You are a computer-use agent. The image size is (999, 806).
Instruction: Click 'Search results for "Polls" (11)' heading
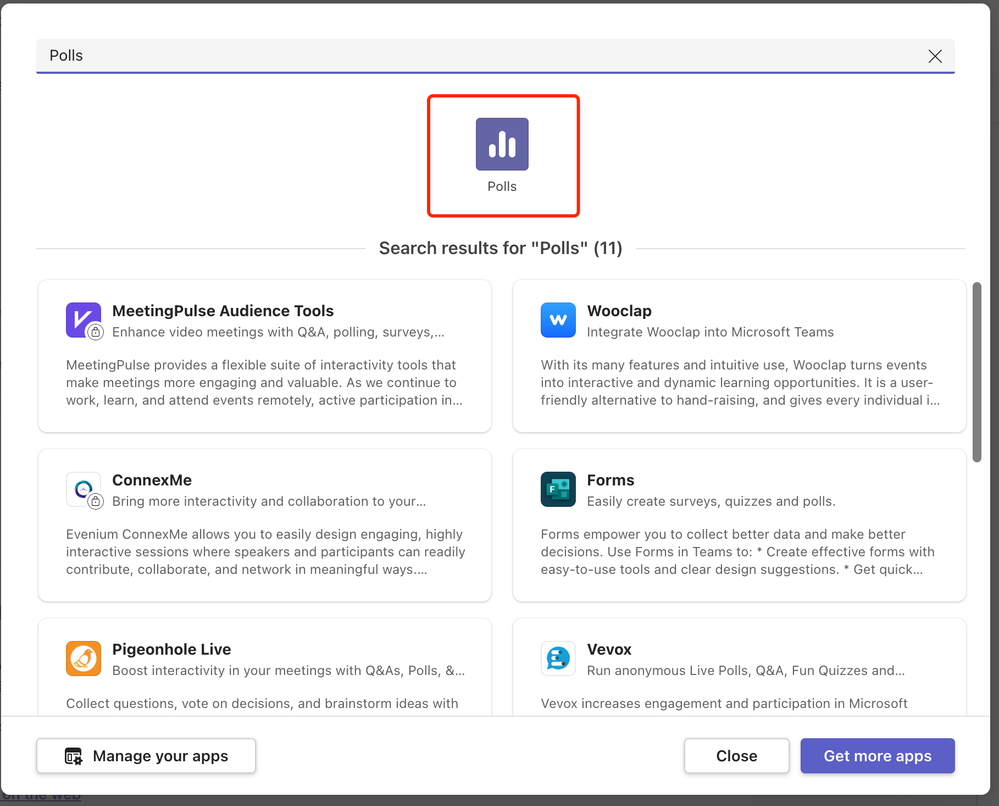point(501,248)
